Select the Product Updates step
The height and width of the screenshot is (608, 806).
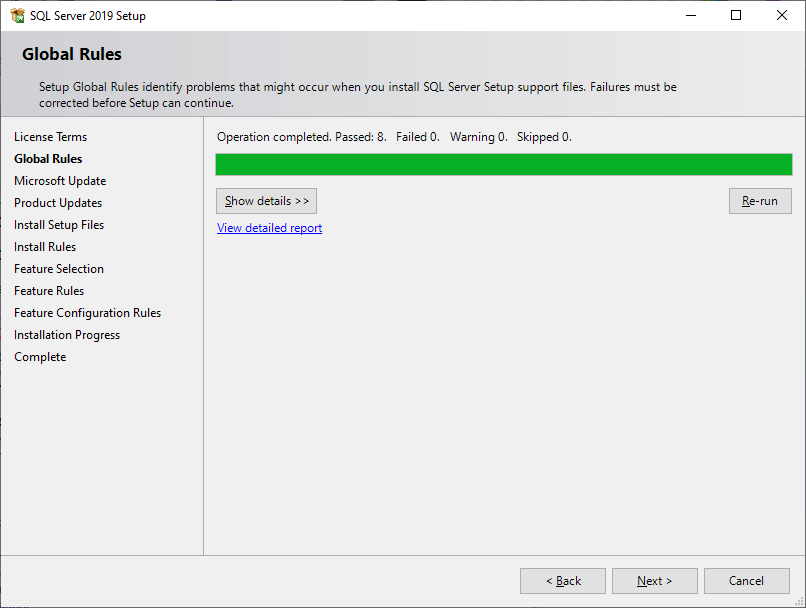(x=57, y=202)
